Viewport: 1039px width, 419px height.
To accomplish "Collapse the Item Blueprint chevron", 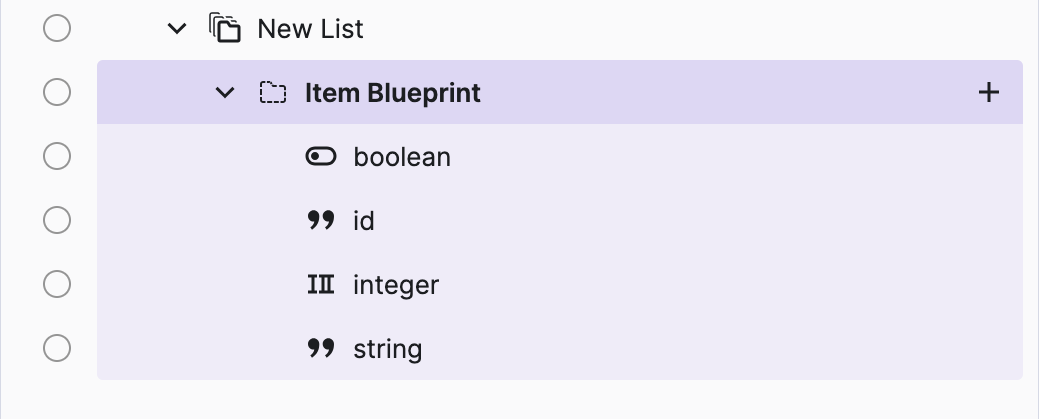I will tap(225, 93).
